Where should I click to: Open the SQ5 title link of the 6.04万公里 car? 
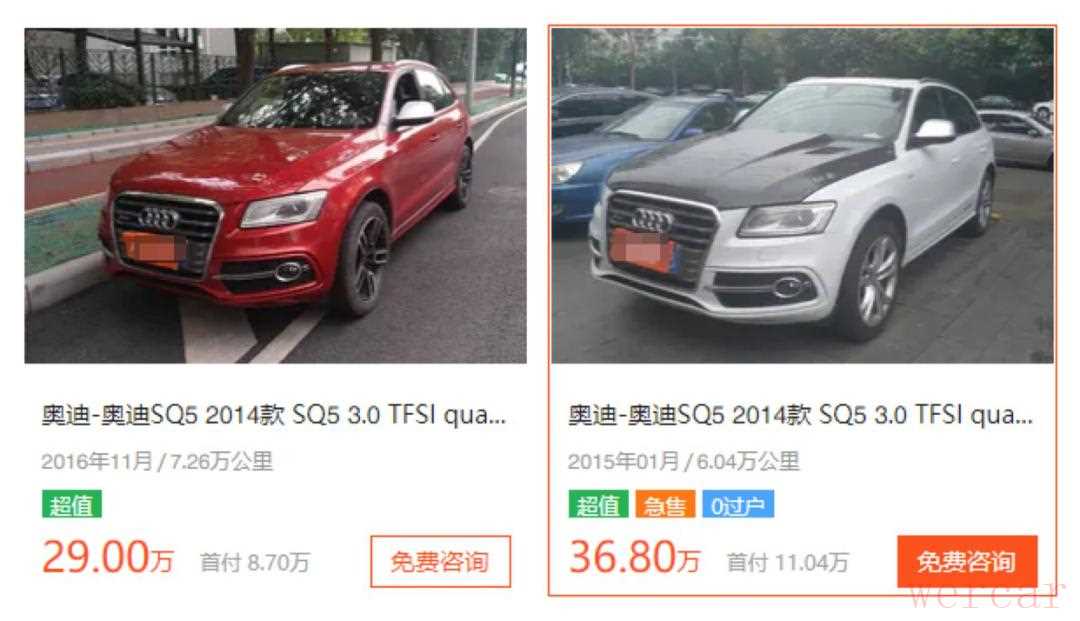coord(800,415)
